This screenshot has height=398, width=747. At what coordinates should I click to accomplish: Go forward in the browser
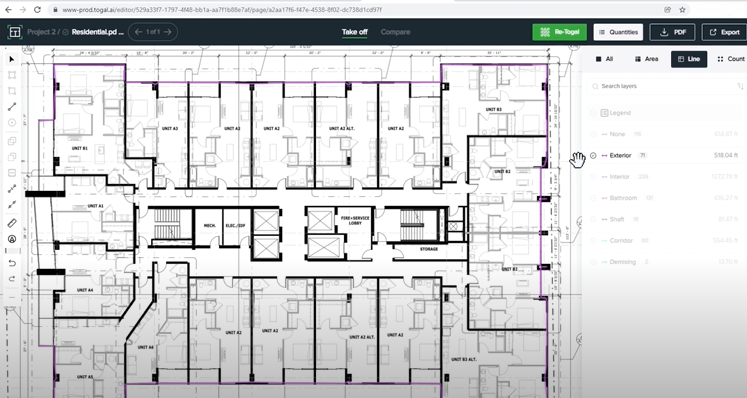tap(22, 10)
